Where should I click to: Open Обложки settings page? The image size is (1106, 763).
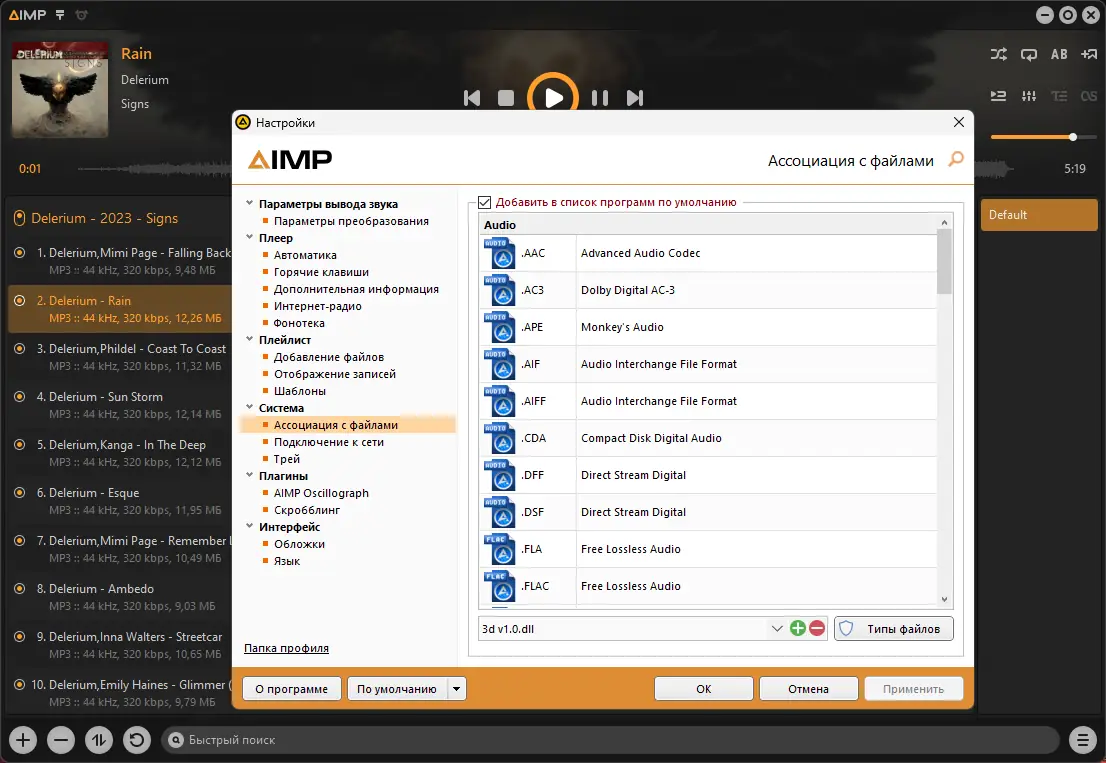pyautogui.click(x=299, y=544)
